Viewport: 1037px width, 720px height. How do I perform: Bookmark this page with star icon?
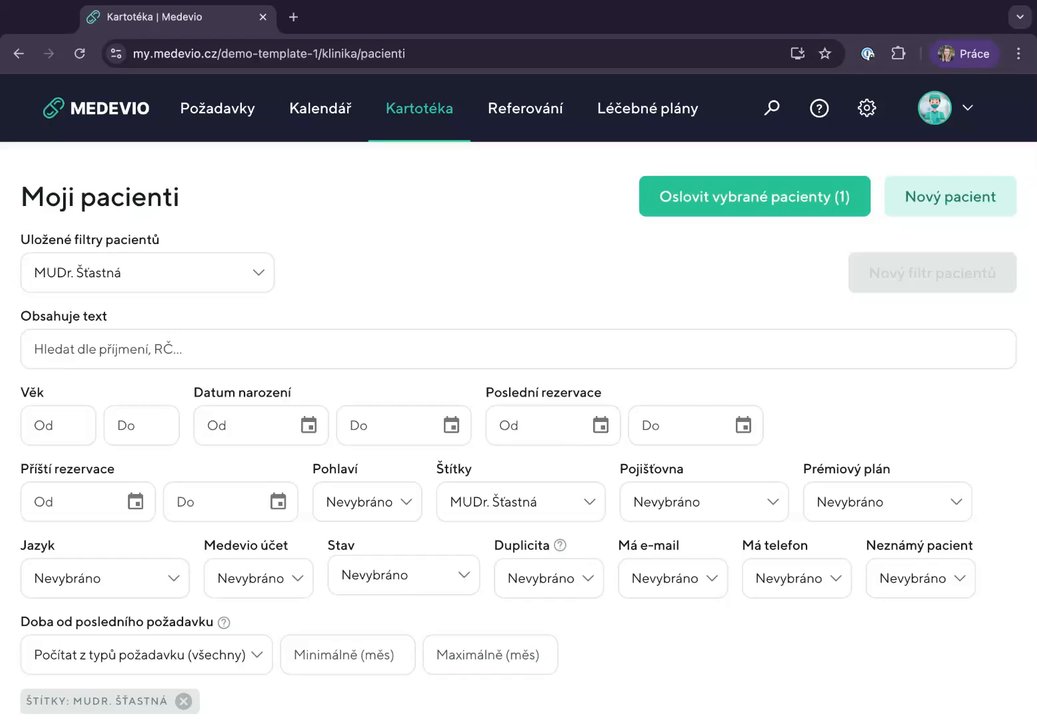click(825, 54)
